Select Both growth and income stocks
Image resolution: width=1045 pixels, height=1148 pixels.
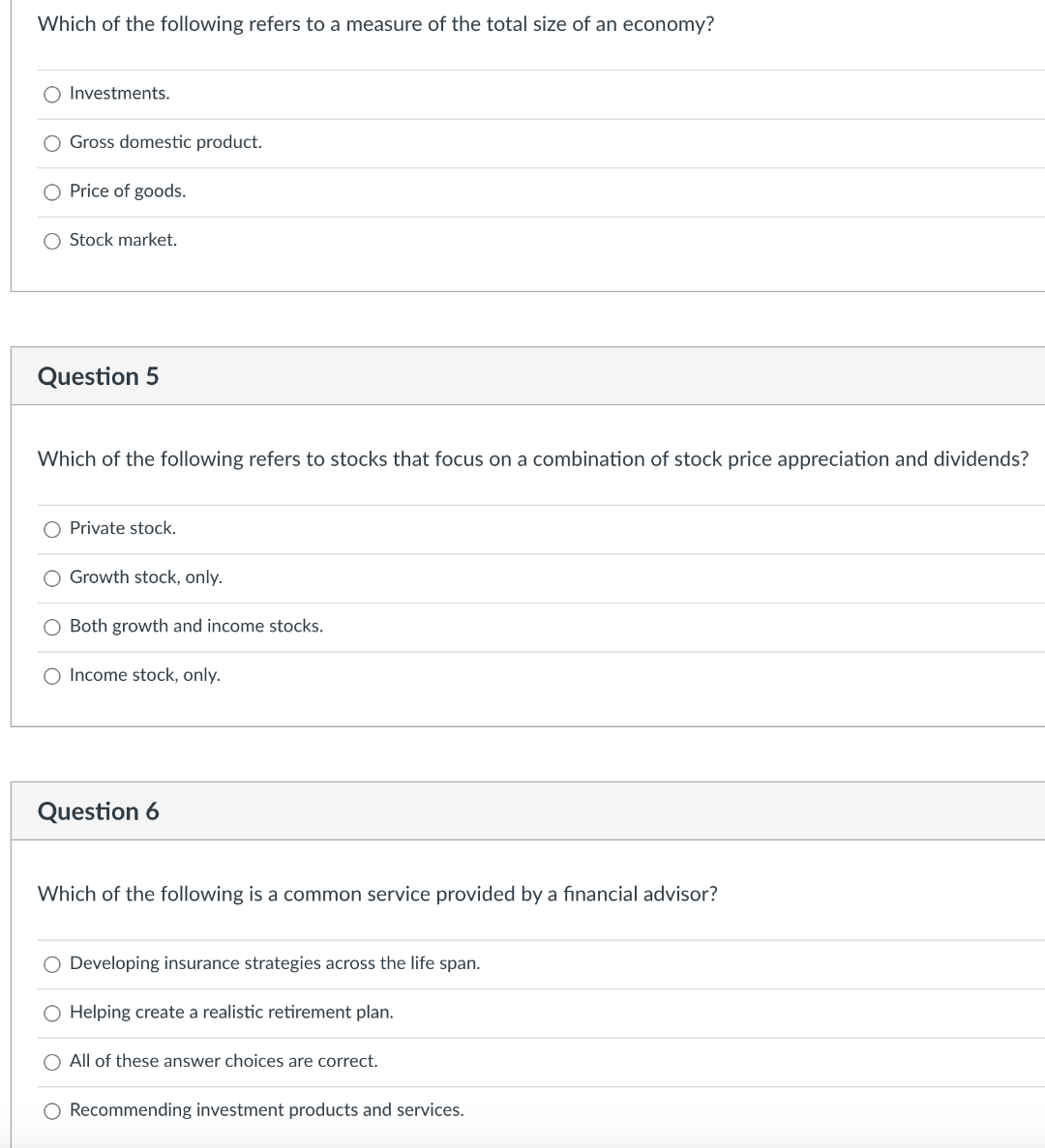point(51,627)
